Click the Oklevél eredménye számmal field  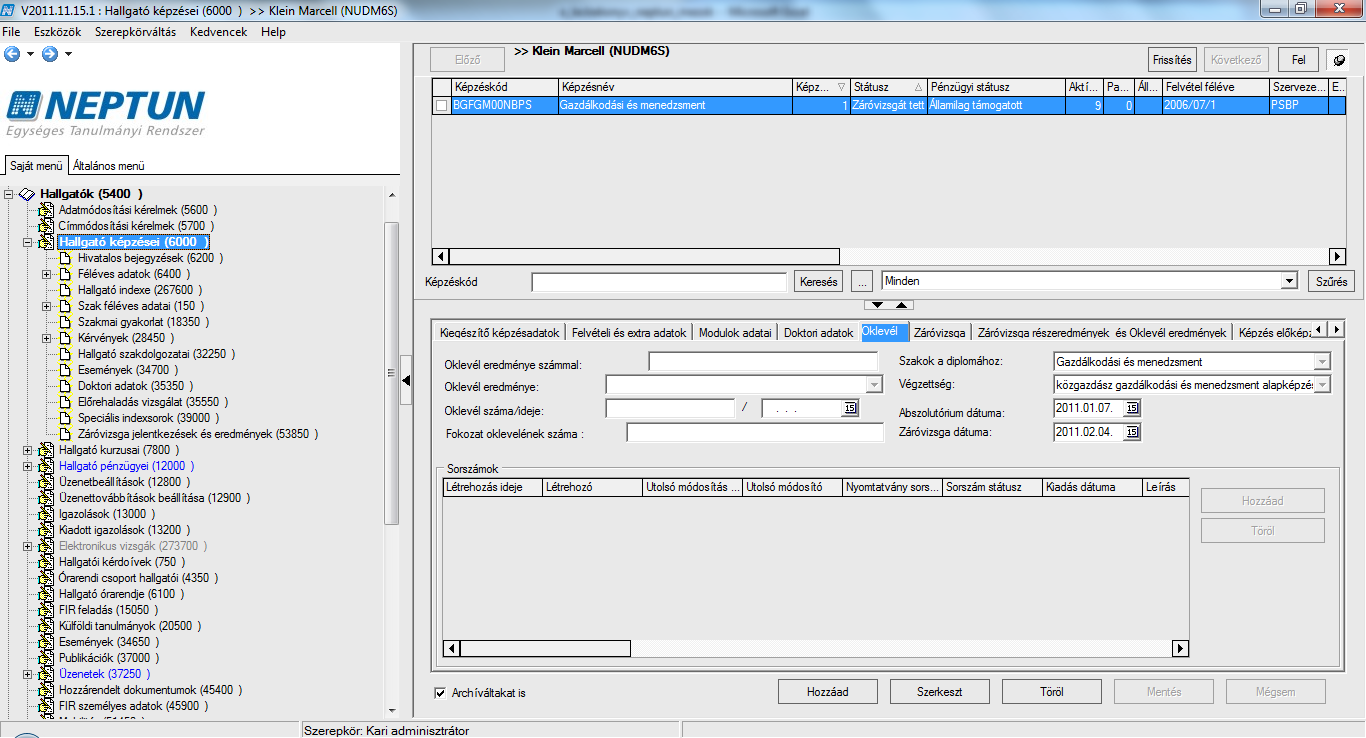(763, 362)
